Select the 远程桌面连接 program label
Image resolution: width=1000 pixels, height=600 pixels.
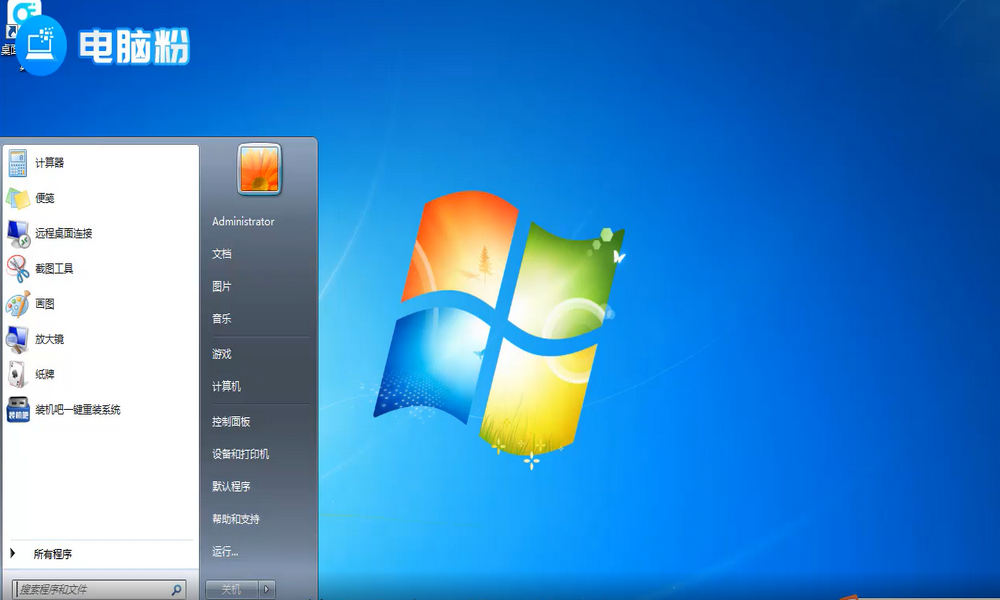click(x=64, y=233)
